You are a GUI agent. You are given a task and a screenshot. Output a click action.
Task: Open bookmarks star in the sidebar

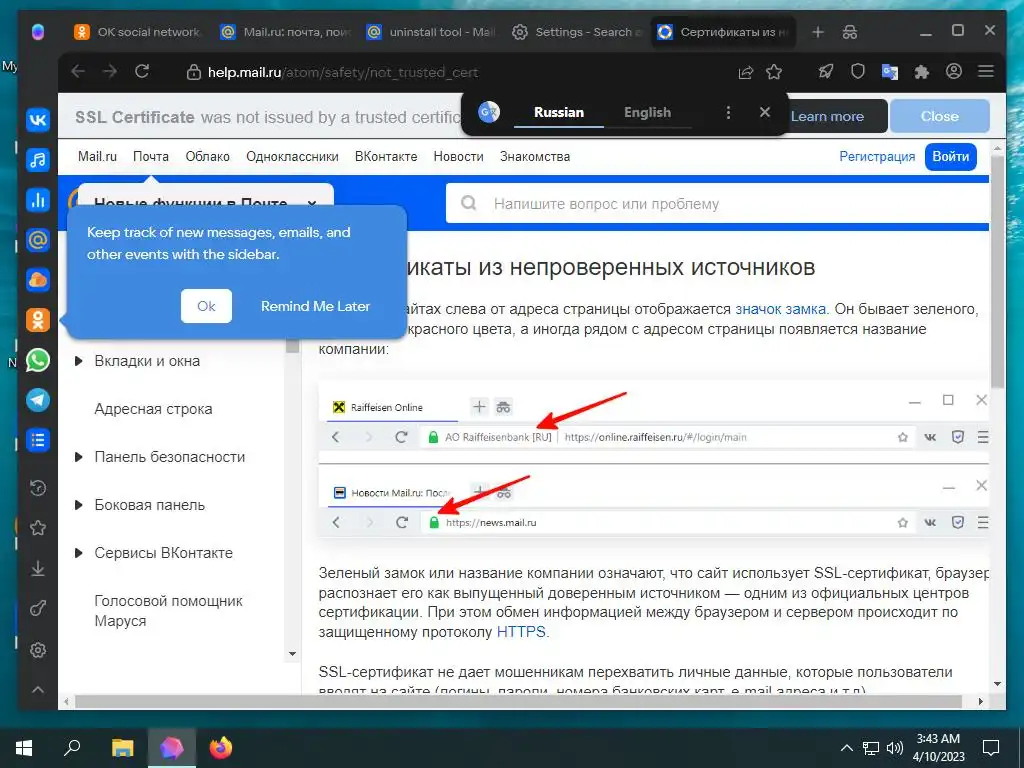point(38,528)
